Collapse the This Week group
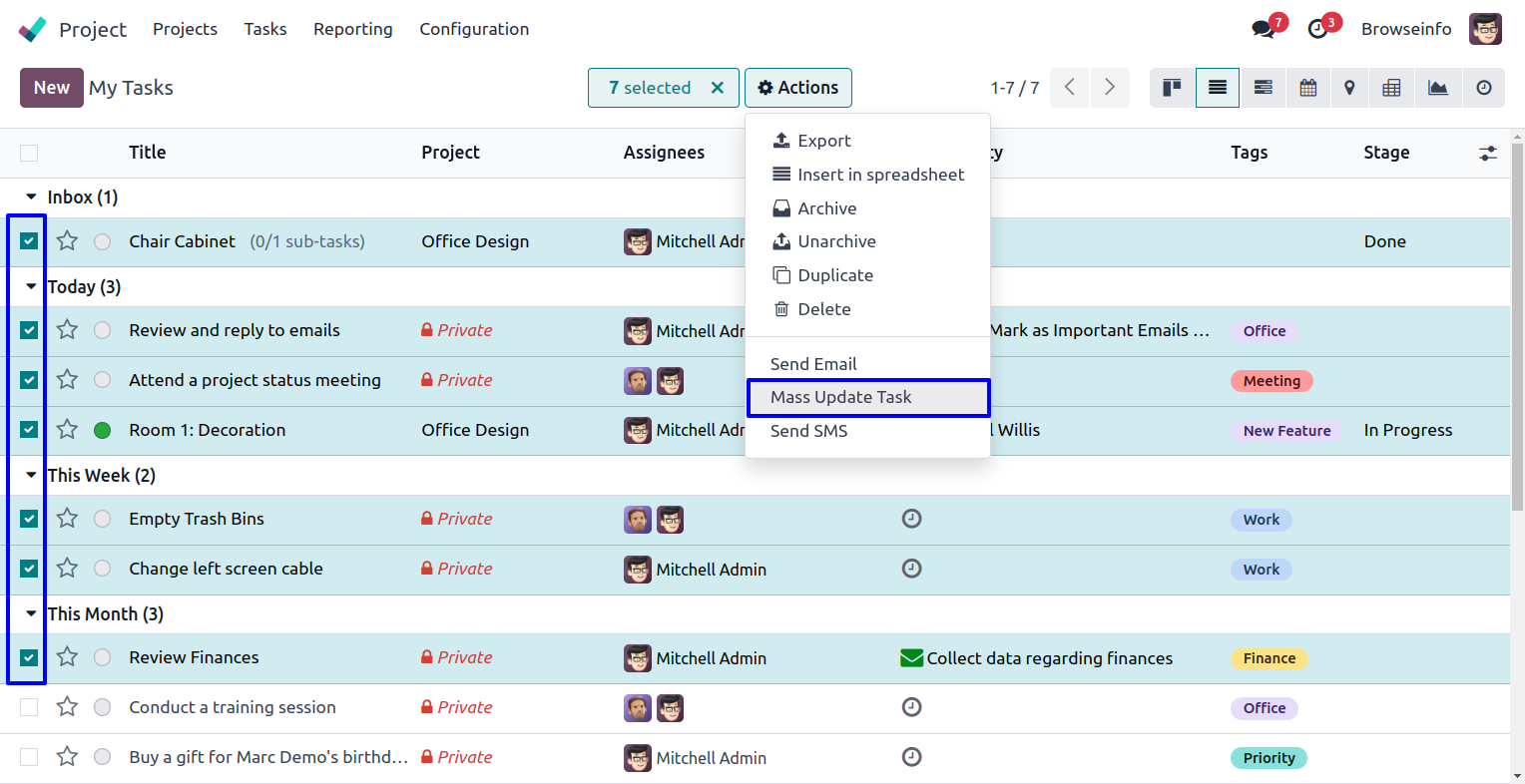 pyautogui.click(x=31, y=475)
